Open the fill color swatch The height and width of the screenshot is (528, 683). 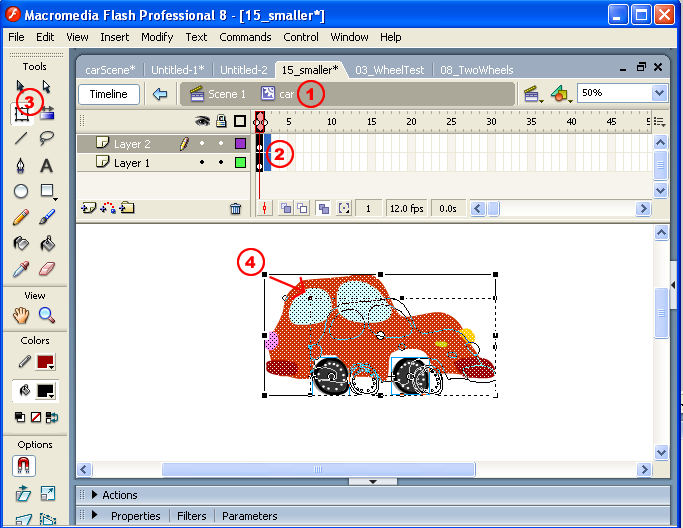pos(46,389)
